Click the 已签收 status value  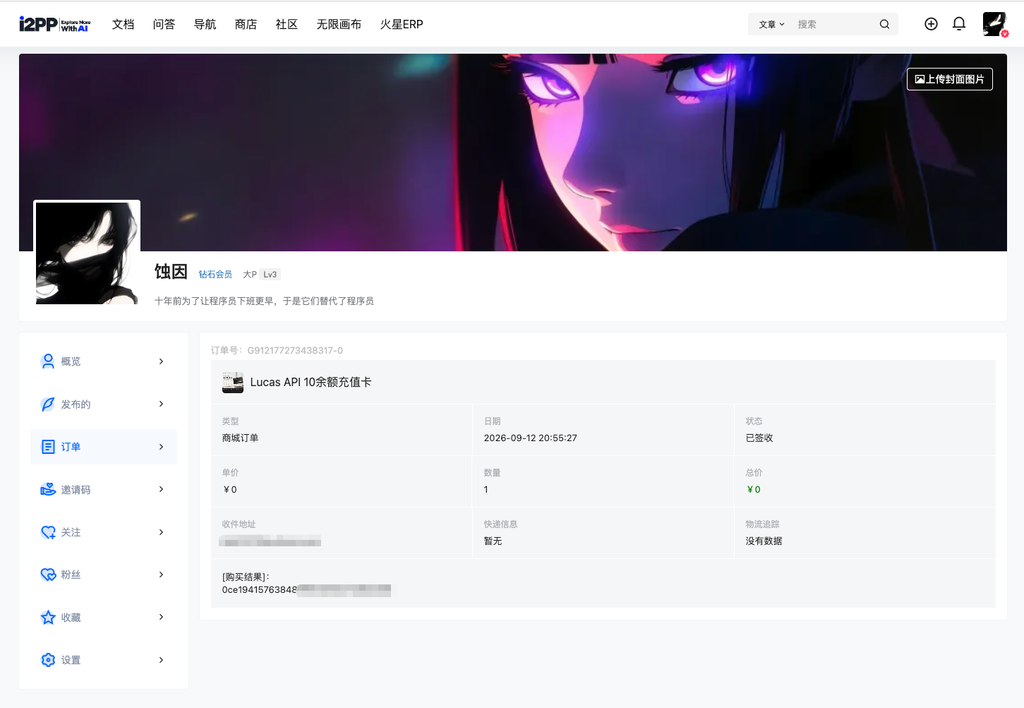[759, 438]
